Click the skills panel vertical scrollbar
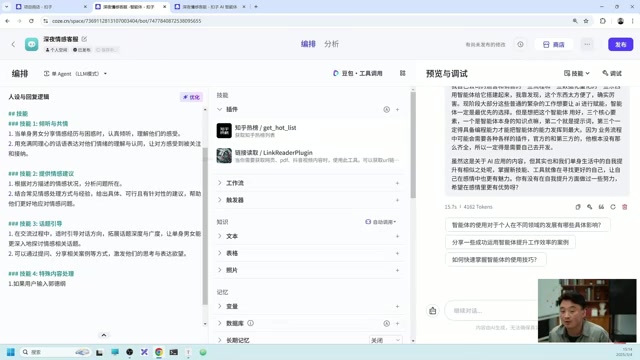 (x=413, y=145)
